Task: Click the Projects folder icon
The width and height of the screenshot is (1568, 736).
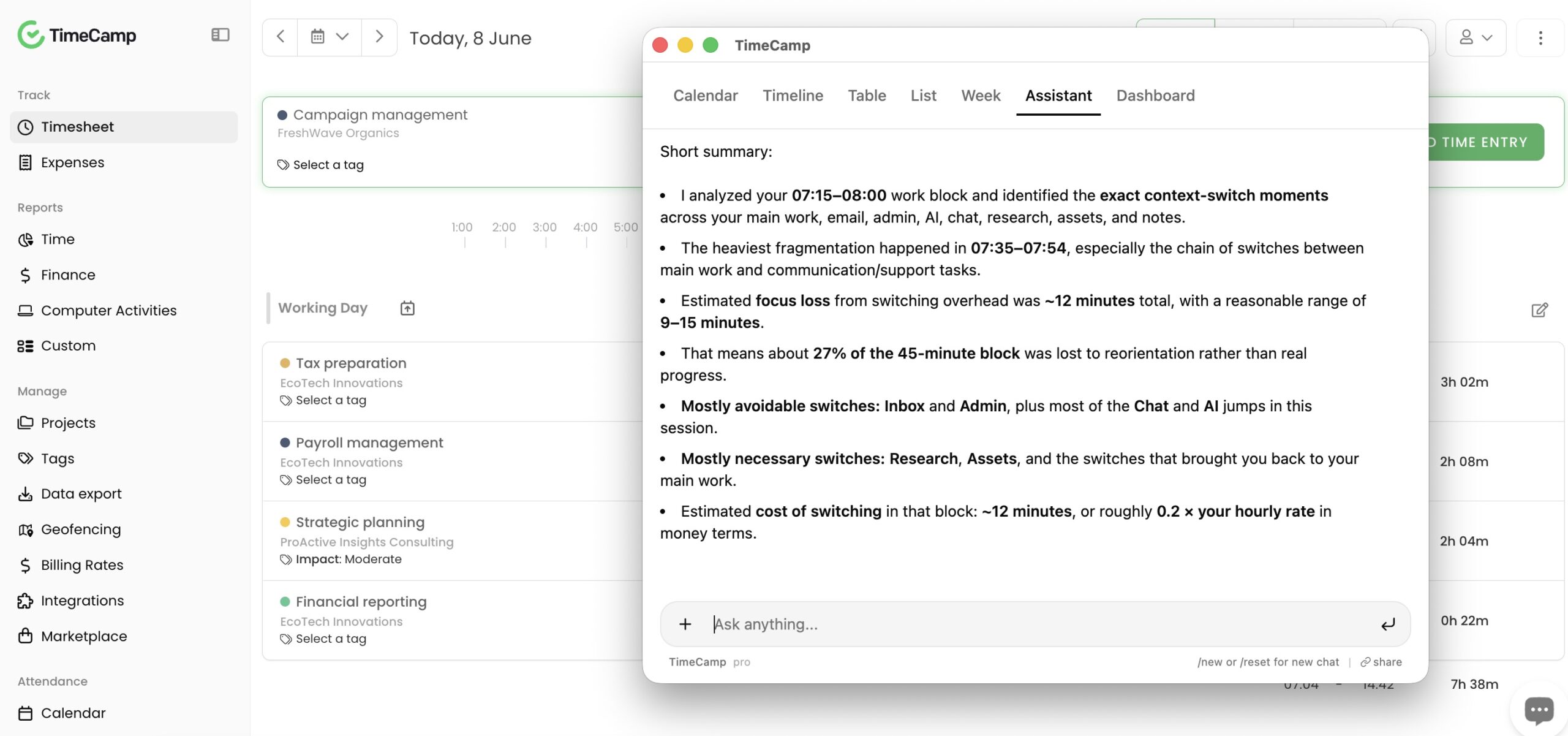Action: tap(25, 422)
